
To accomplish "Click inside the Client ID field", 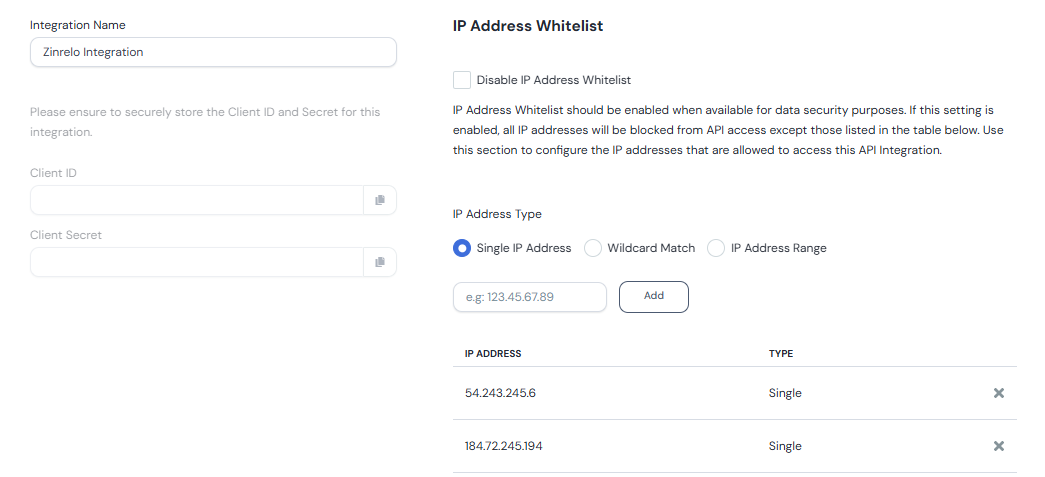I will 197,200.
